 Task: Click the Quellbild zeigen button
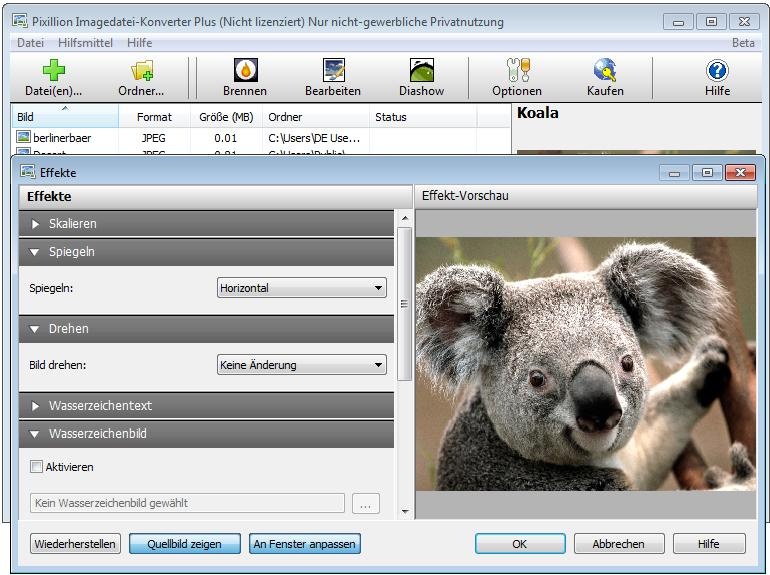[185, 544]
